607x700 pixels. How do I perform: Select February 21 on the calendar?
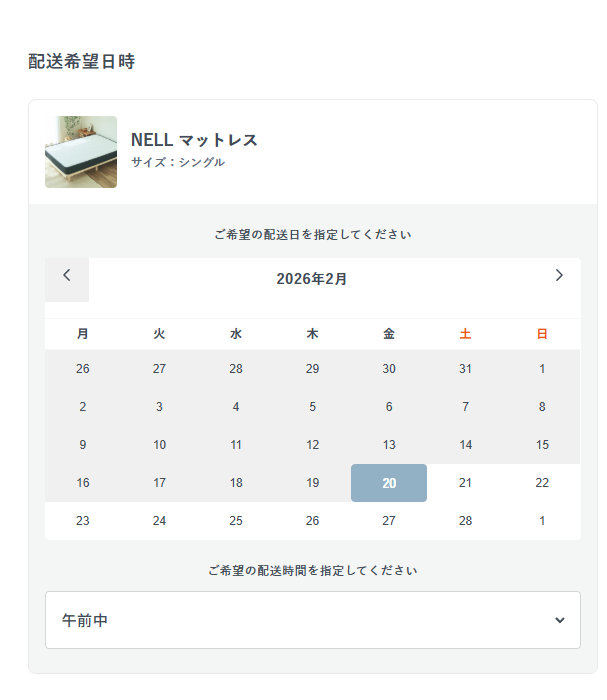pyautogui.click(x=465, y=483)
